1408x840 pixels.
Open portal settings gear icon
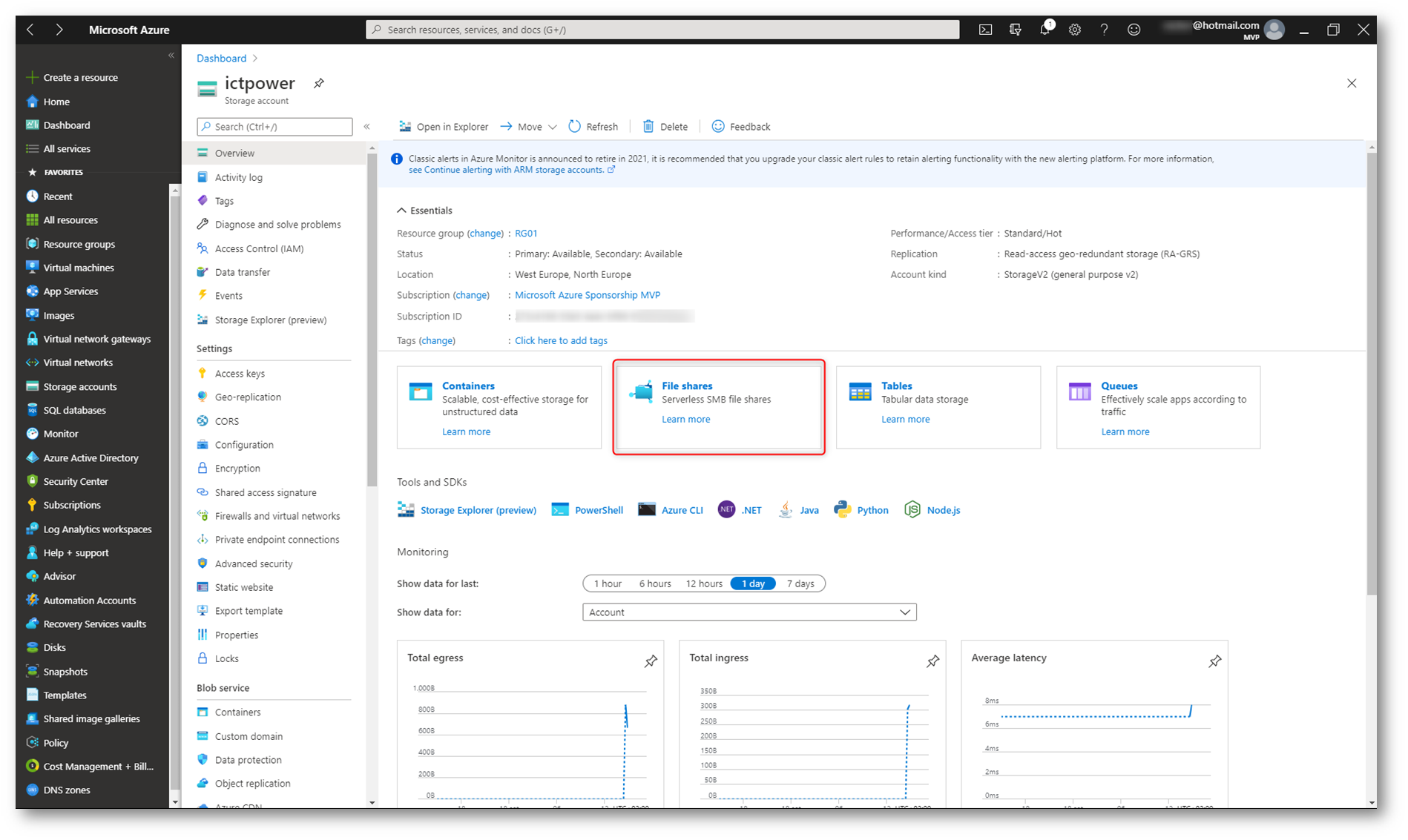1075,30
